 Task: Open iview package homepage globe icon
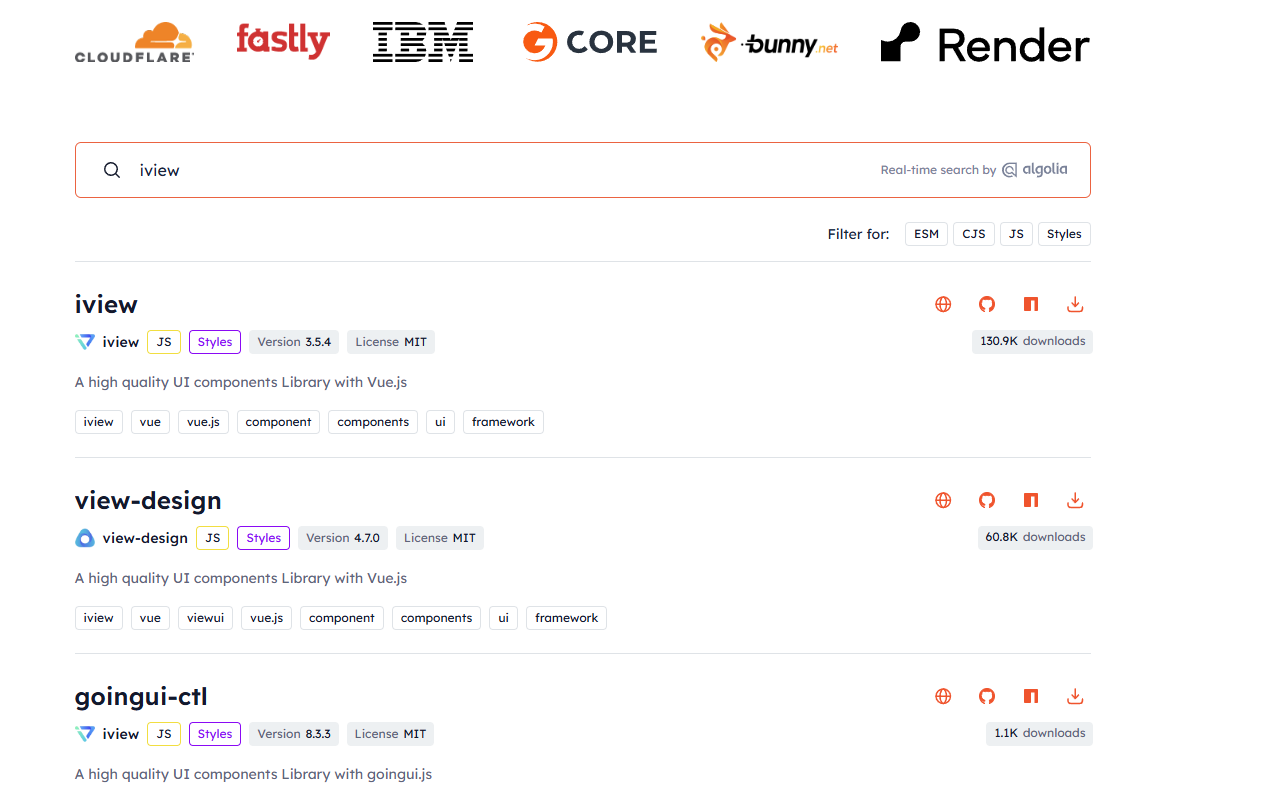pos(943,304)
